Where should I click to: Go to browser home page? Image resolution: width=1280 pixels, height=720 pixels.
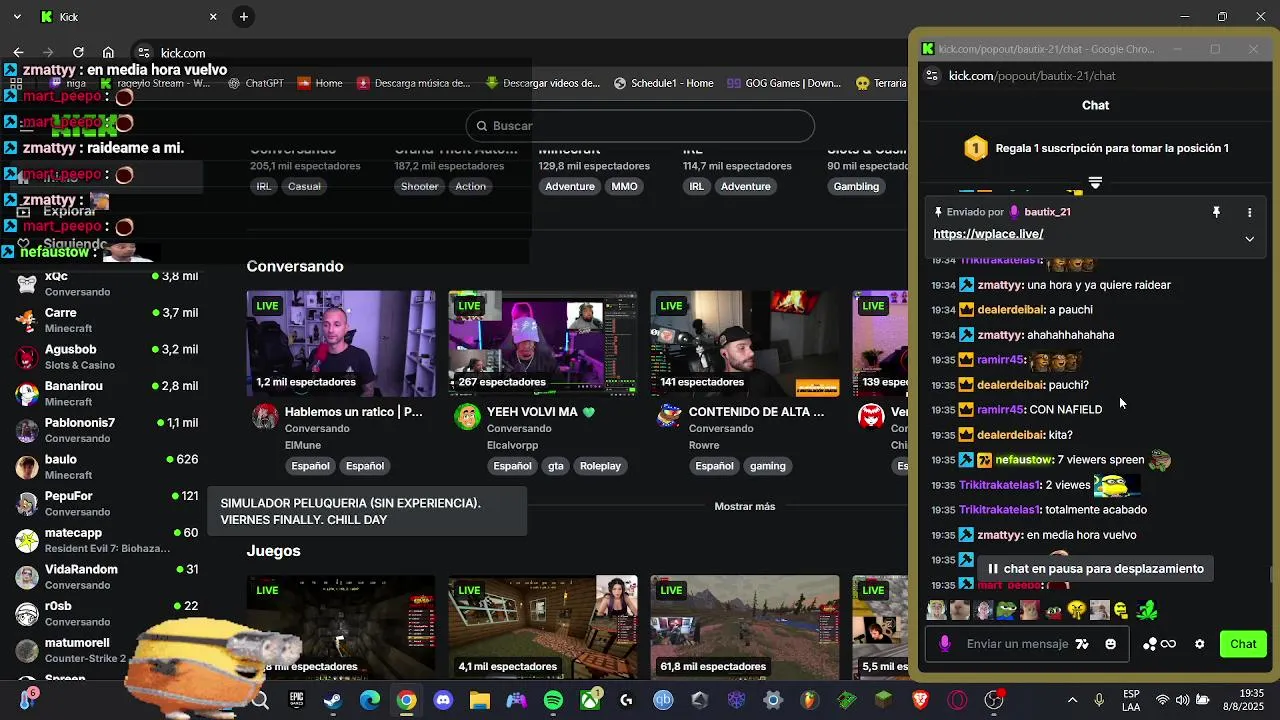(x=108, y=53)
